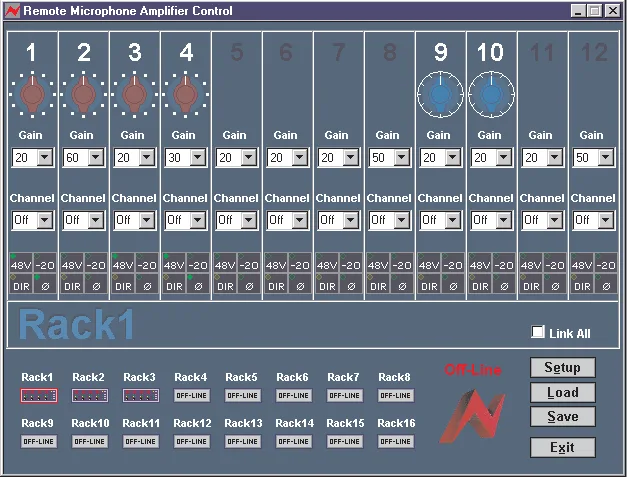Expand the channel 5 Gain dropdown
The width and height of the screenshot is (627, 477).
click(237, 158)
